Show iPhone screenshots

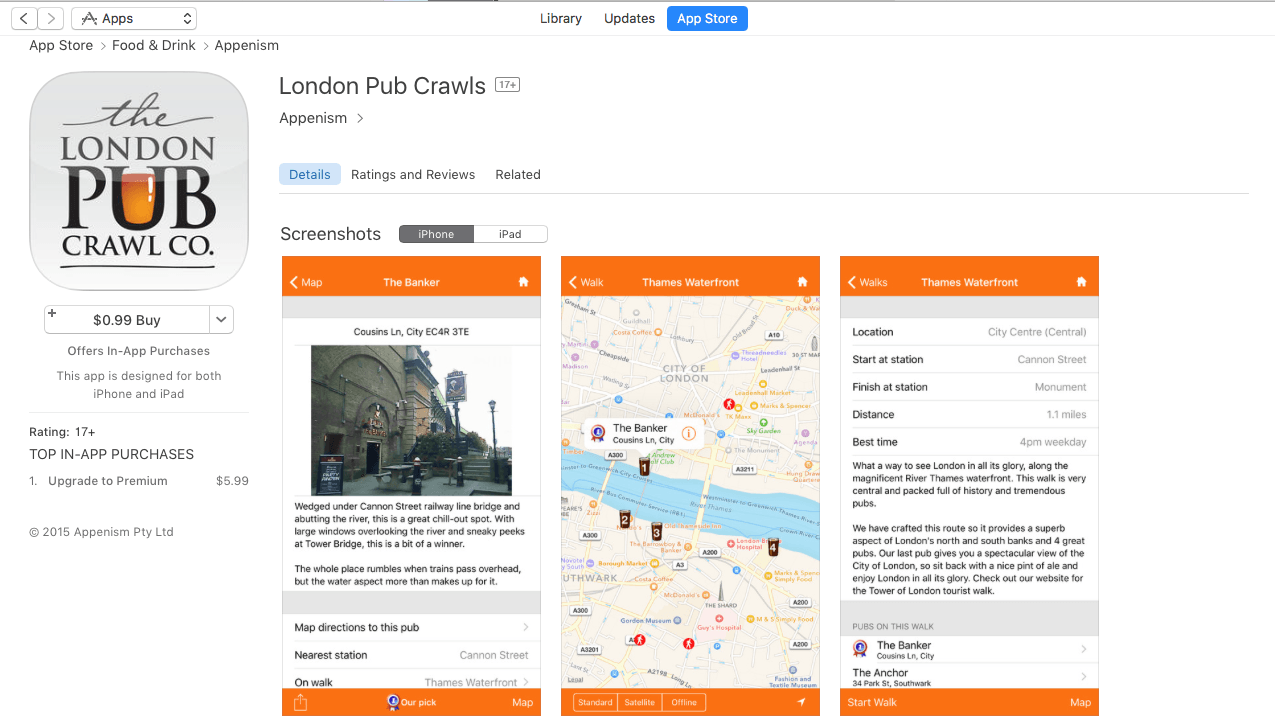(x=436, y=234)
